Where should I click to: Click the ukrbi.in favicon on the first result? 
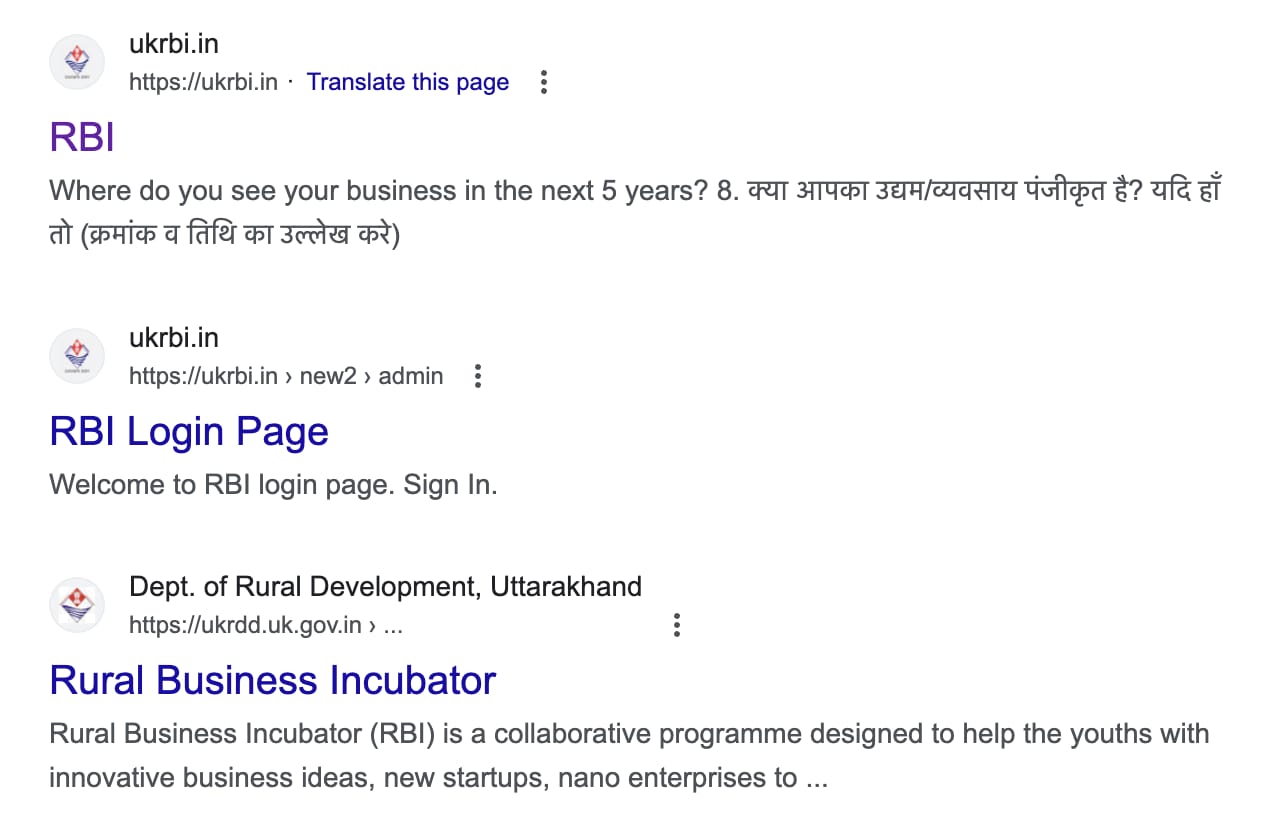77,62
